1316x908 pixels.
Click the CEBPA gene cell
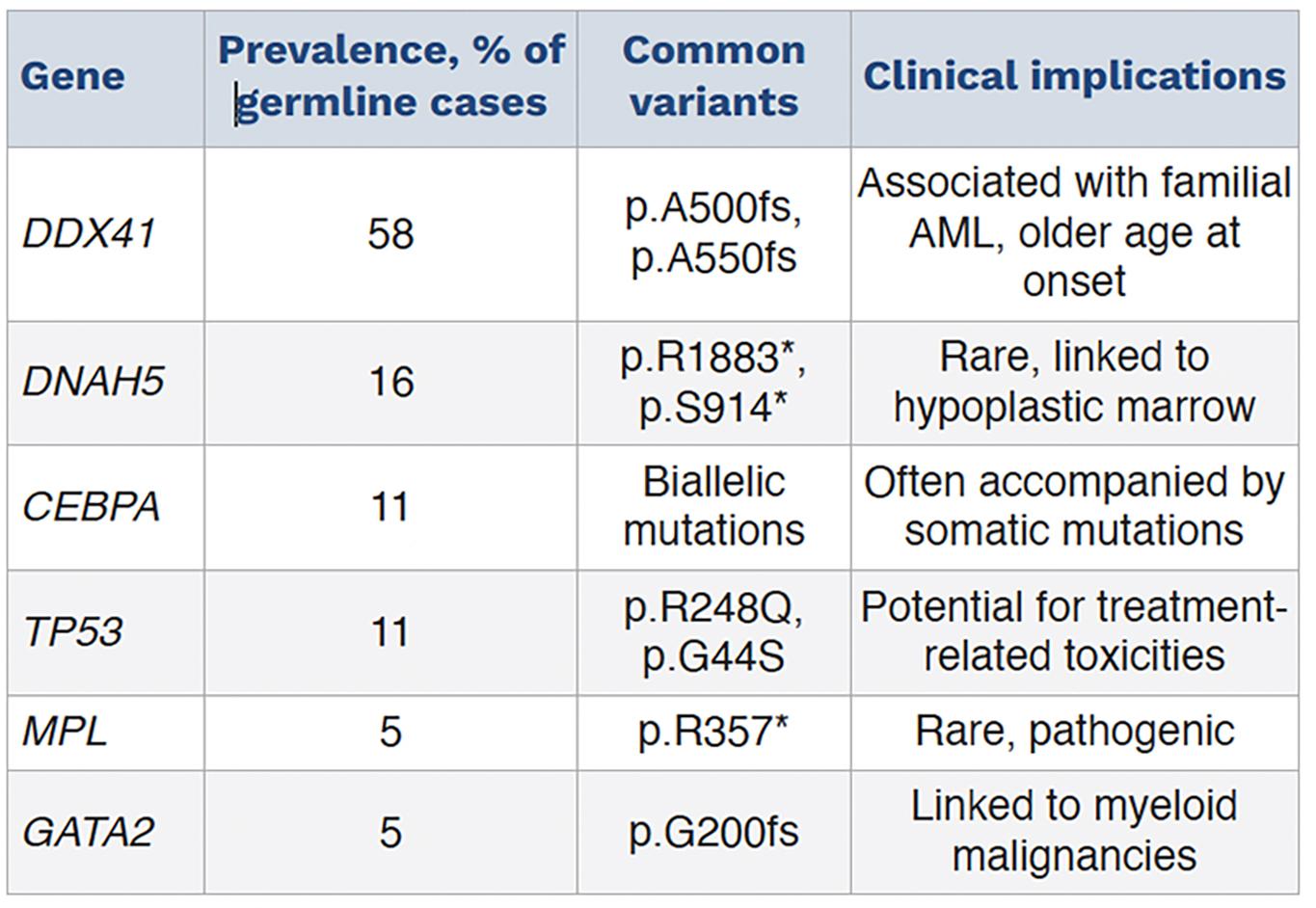91,507
